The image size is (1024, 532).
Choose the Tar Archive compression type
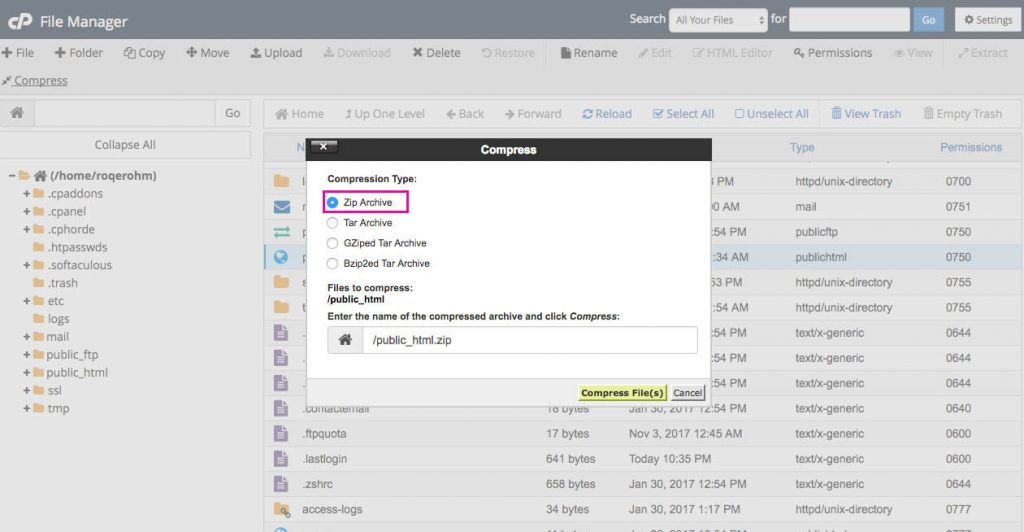[333, 223]
